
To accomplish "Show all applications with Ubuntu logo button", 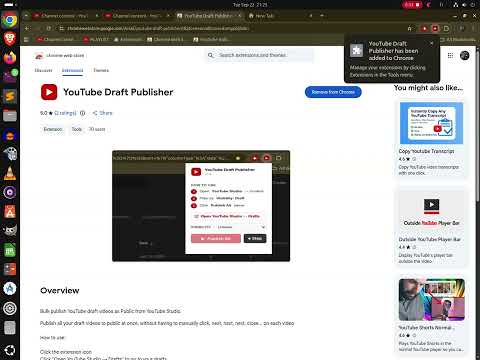I will [x=10, y=350].
